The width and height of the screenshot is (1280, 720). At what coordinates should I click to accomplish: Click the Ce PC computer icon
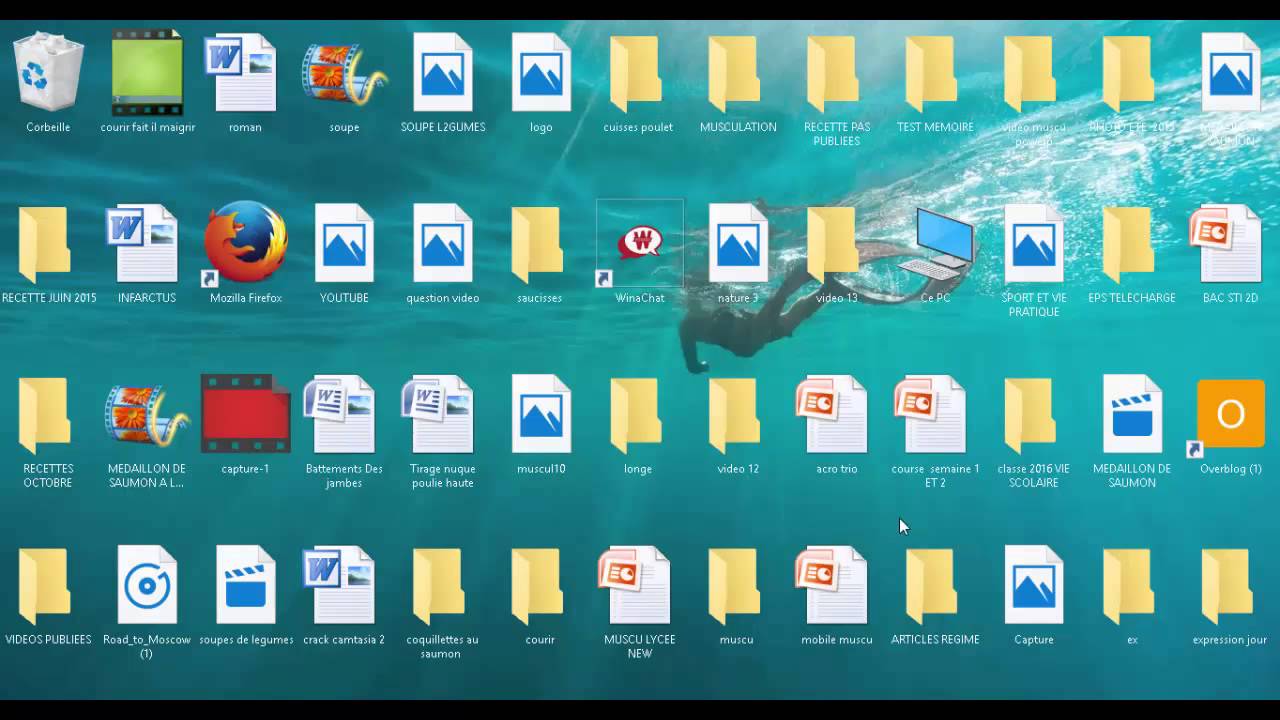tap(935, 245)
